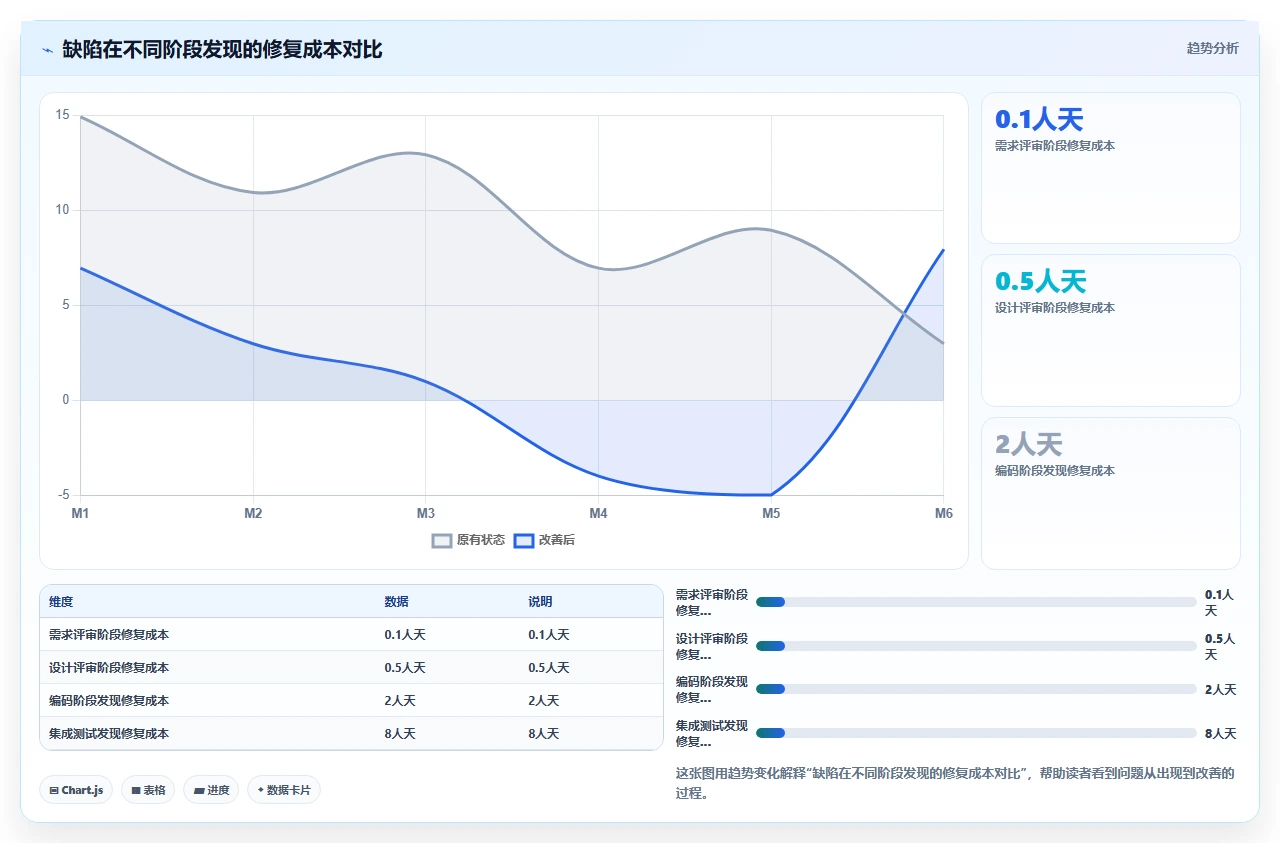Click the 集成测试发现 progress bar
Viewport: 1280px width, 843px height.
pos(976,733)
